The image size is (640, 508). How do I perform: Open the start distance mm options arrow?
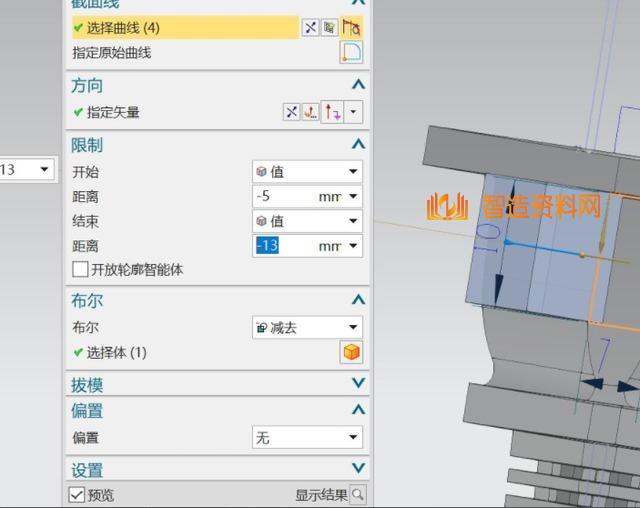pos(353,196)
